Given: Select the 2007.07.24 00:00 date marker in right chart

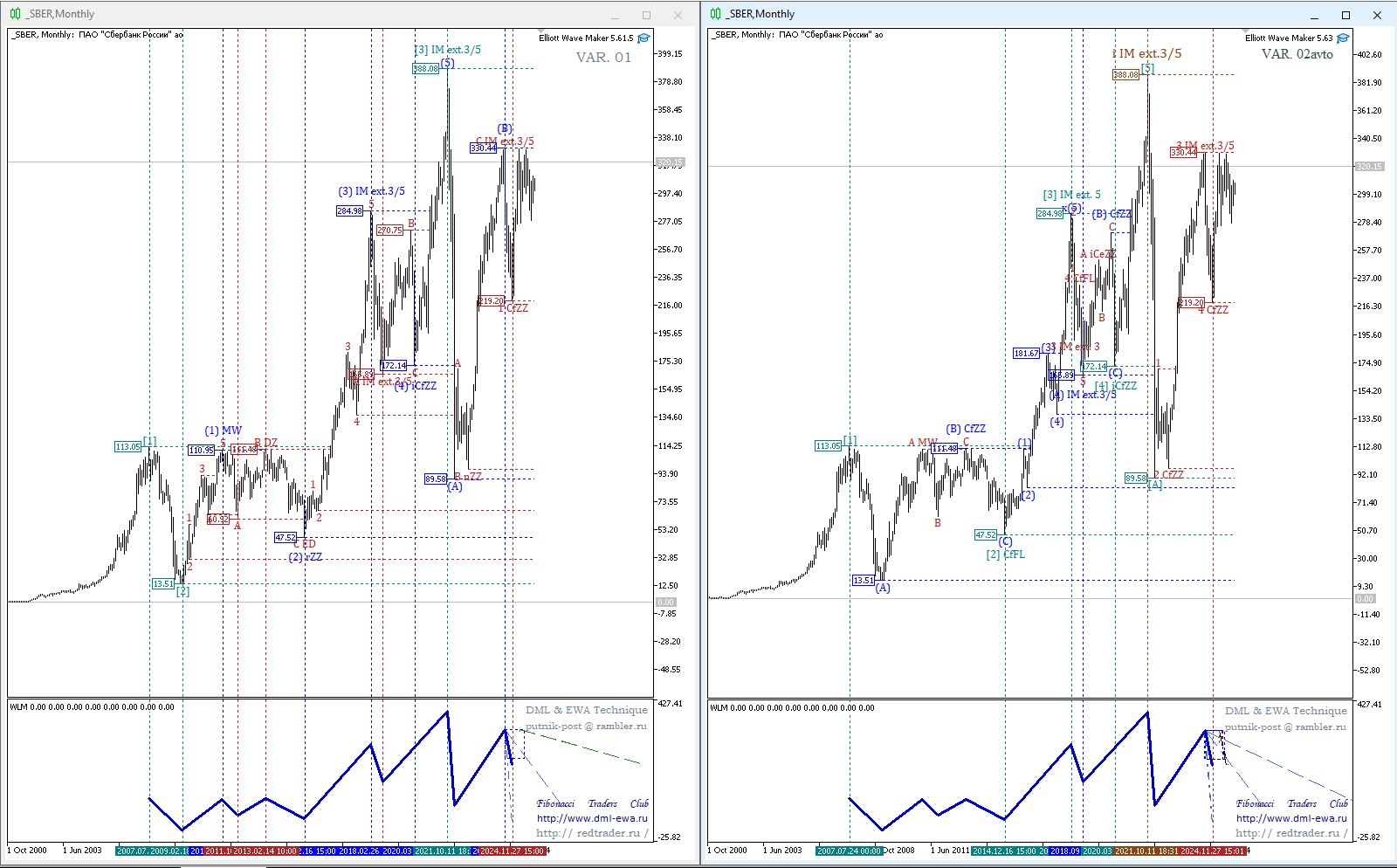Looking at the screenshot, I should (849, 851).
